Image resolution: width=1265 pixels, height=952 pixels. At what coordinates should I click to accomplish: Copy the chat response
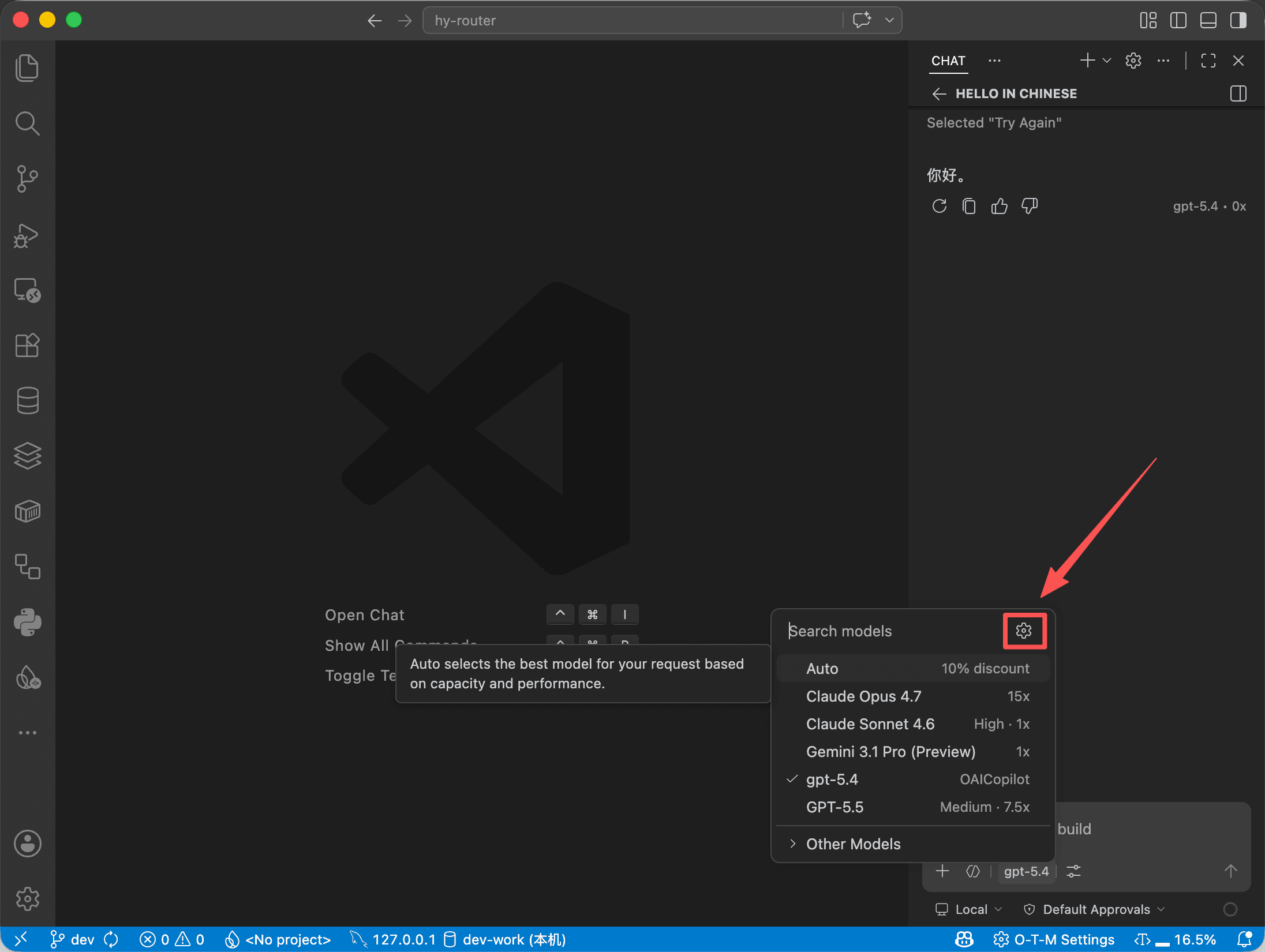(x=969, y=206)
